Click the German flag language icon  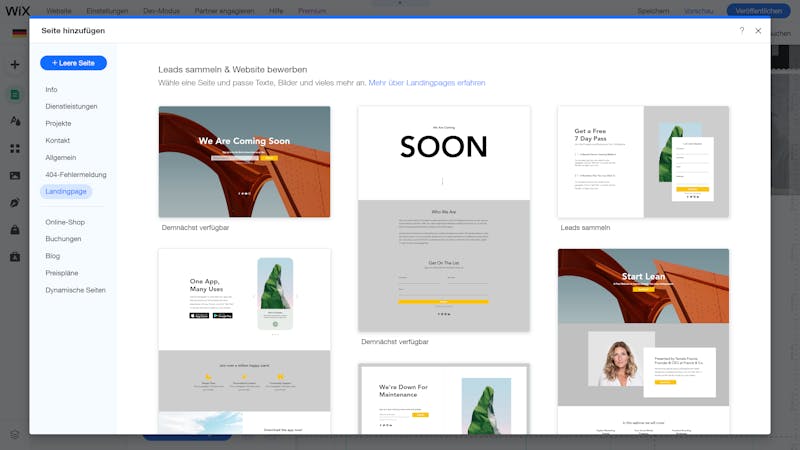click(19, 33)
